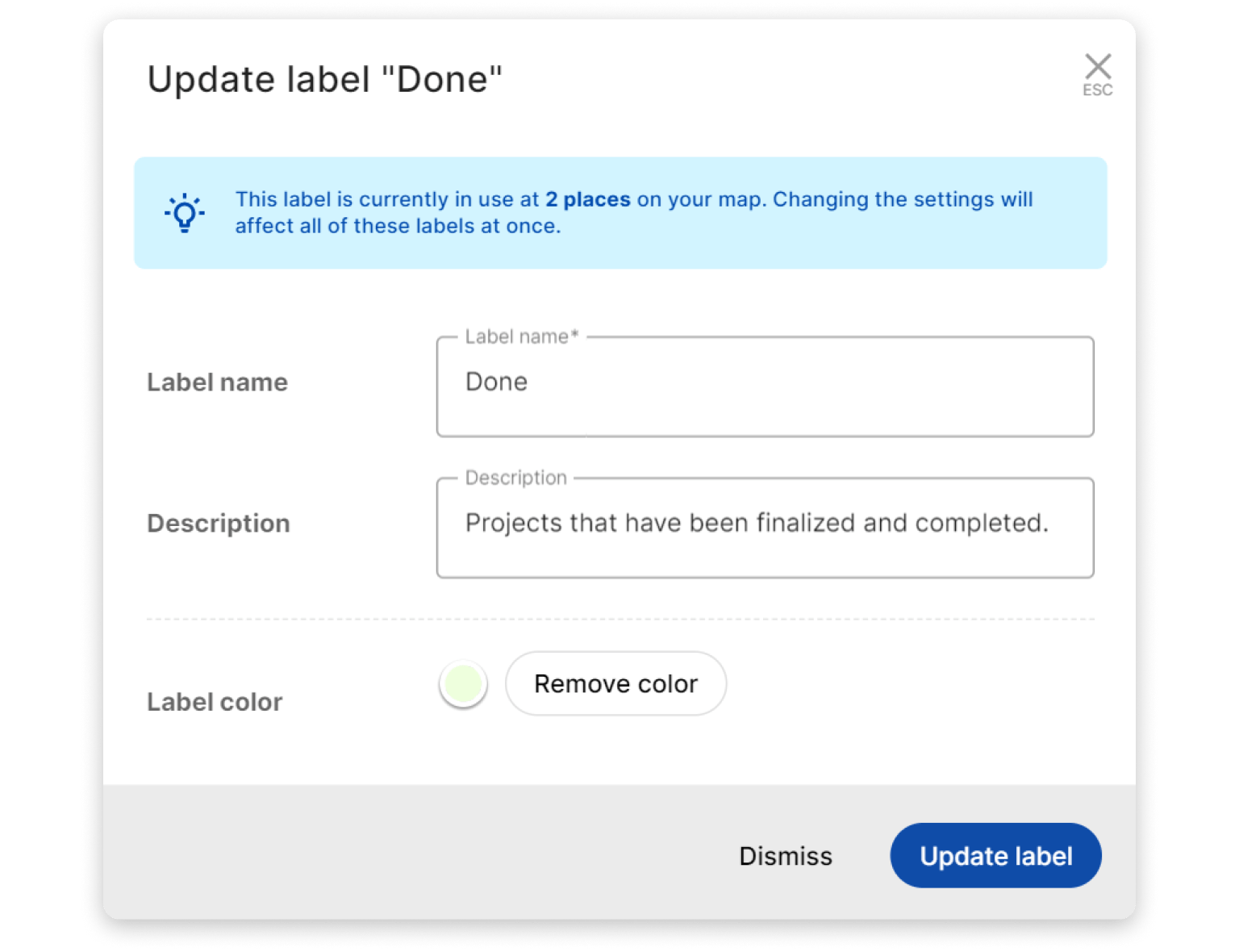This screenshot has height=952, width=1239.
Task: Click the Description floating label above the field
Action: 514,477
